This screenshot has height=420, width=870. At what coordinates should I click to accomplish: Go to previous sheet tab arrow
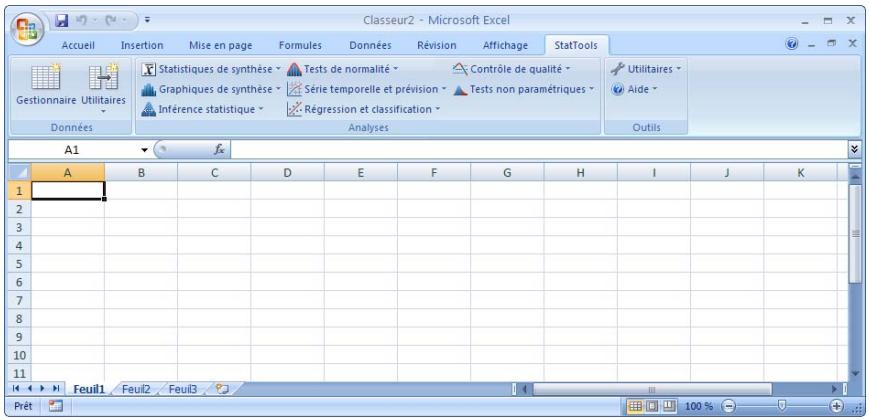pos(29,389)
